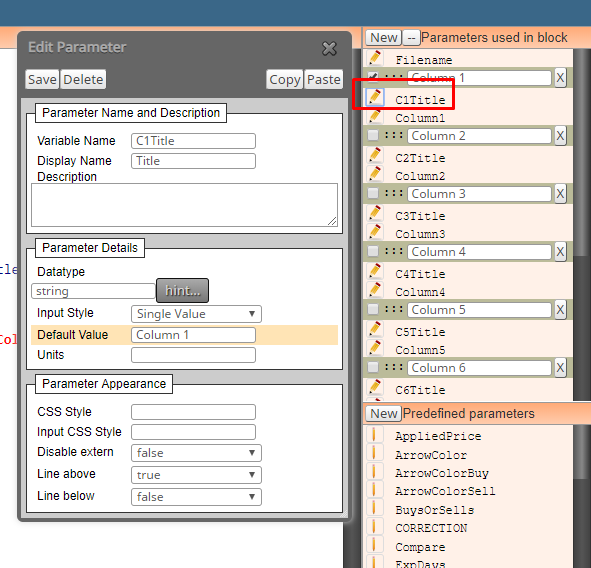Select the Column1 parameter name
The width and height of the screenshot is (591, 568).
pos(420,118)
